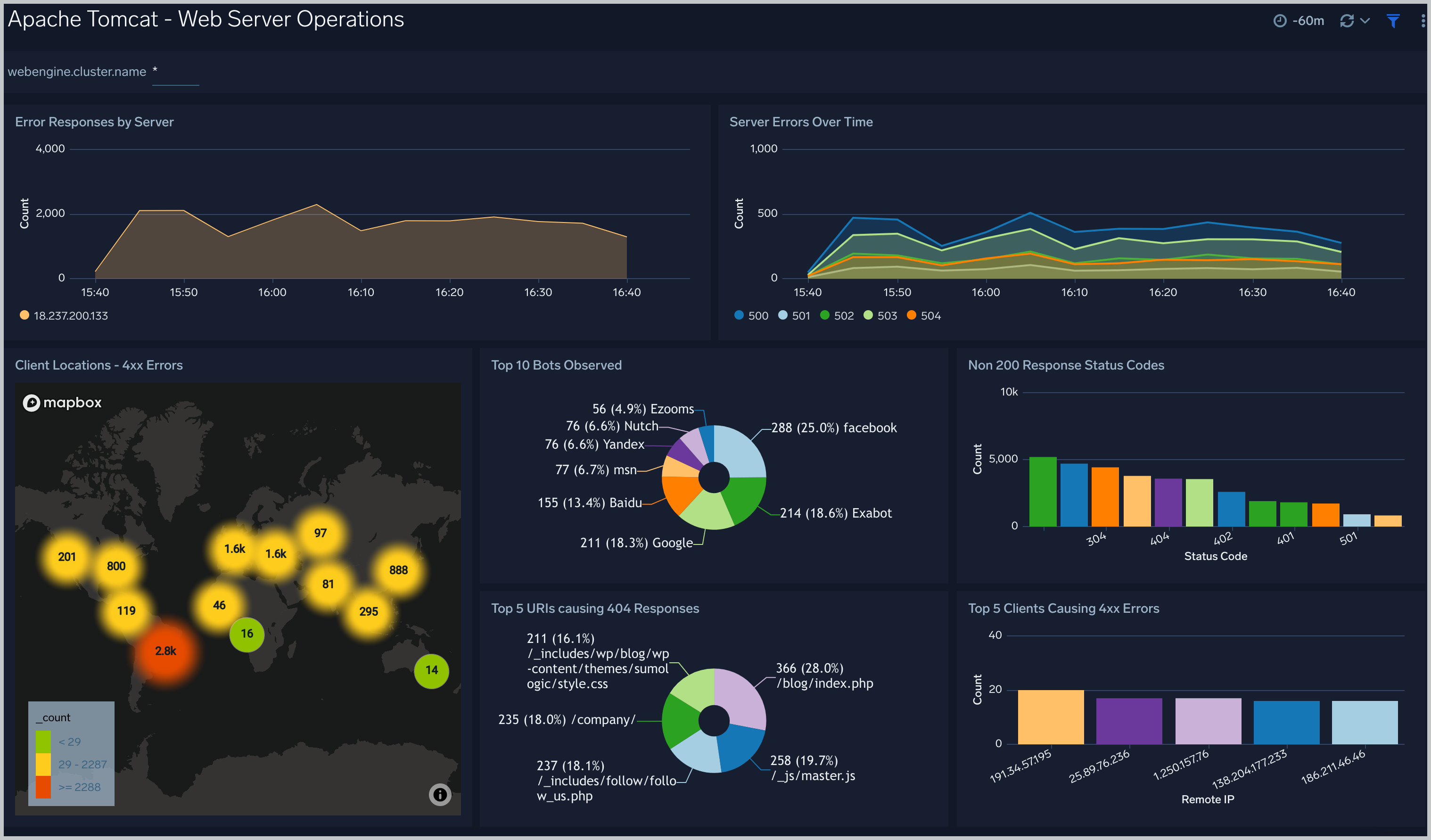Click the map info icon

(440, 794)
